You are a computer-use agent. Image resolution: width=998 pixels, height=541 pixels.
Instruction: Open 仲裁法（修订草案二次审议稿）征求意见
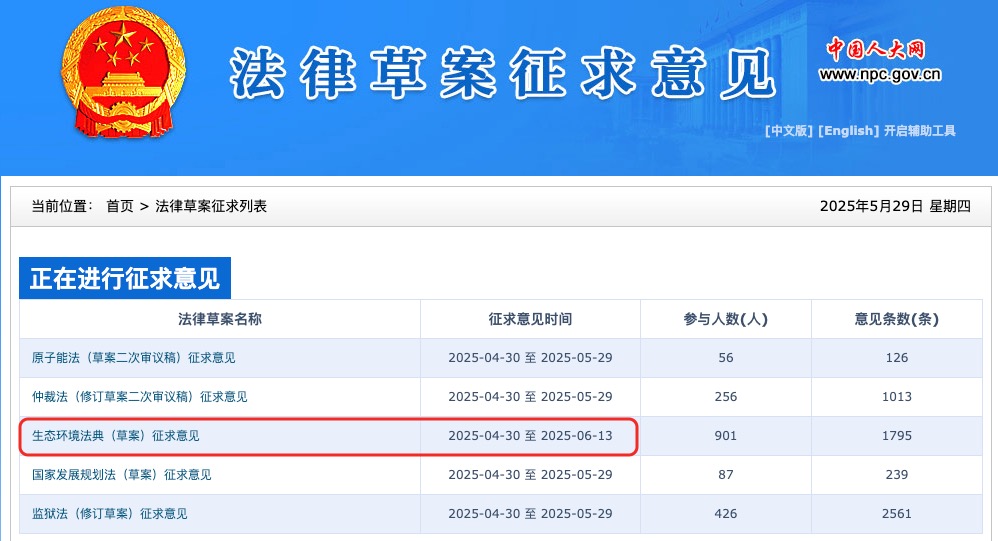coord(139,397)
